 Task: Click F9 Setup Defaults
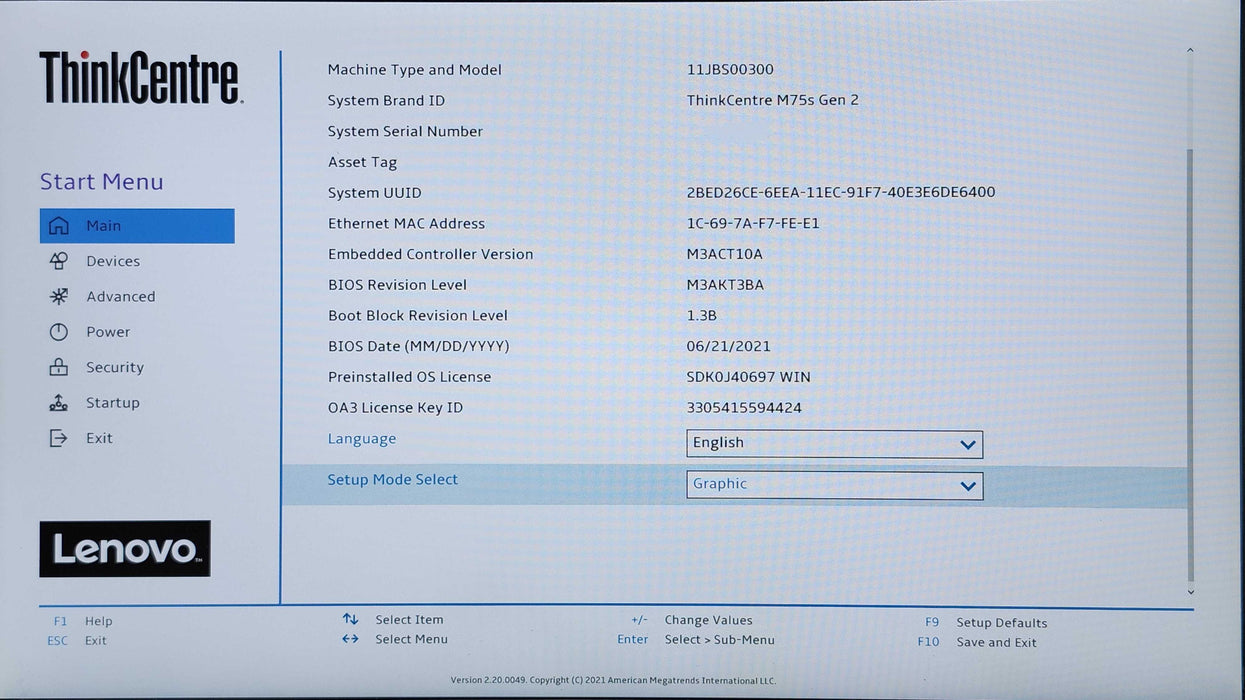click(986, 623)
